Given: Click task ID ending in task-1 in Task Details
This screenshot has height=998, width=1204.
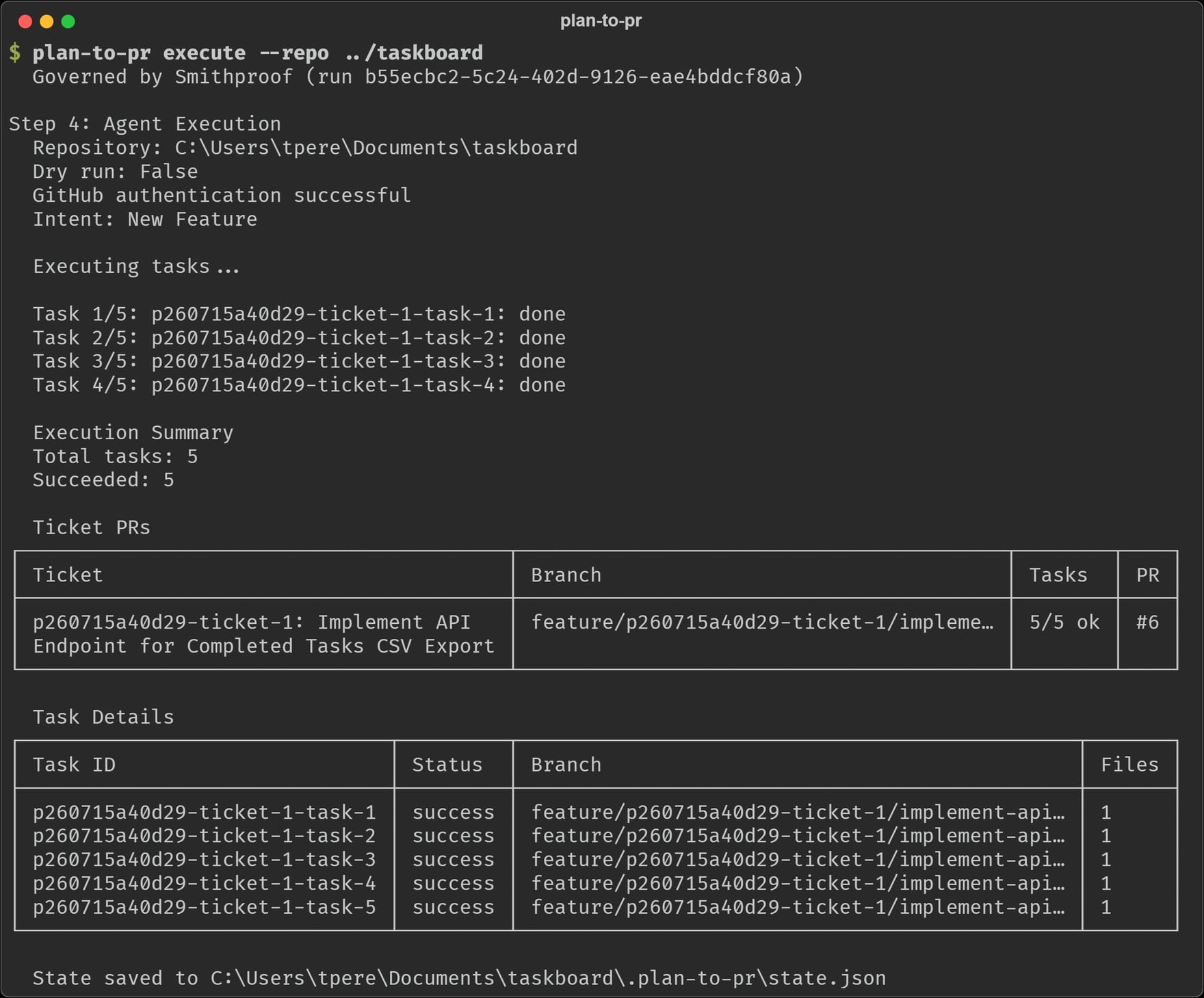Looking at the screenshot, I should tap(205, 813).
